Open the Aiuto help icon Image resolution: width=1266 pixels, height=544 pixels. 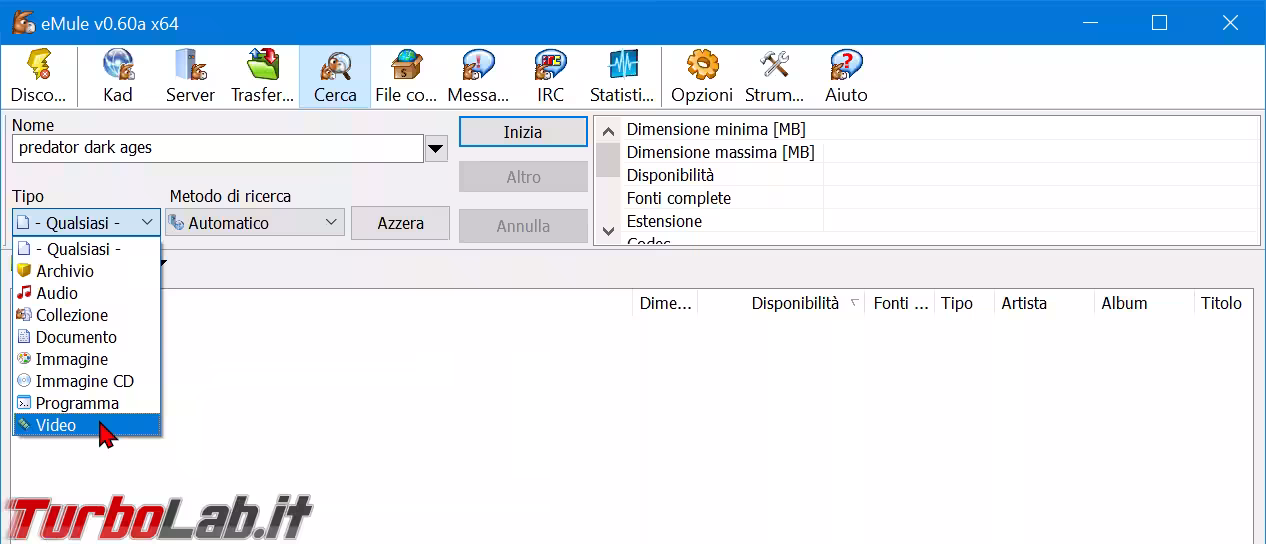pos(846,66)
